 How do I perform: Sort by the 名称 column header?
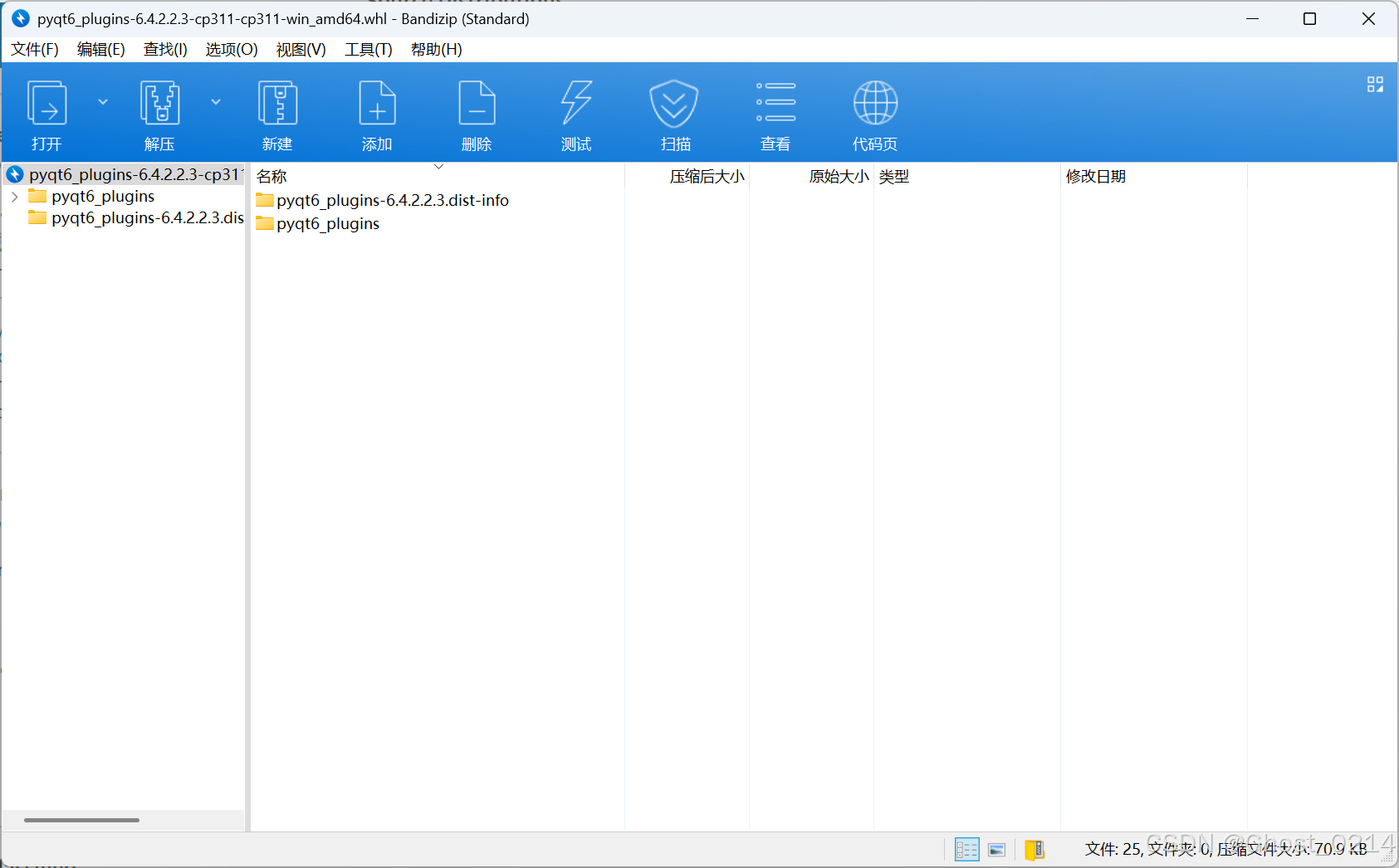(x=271, y=177)
